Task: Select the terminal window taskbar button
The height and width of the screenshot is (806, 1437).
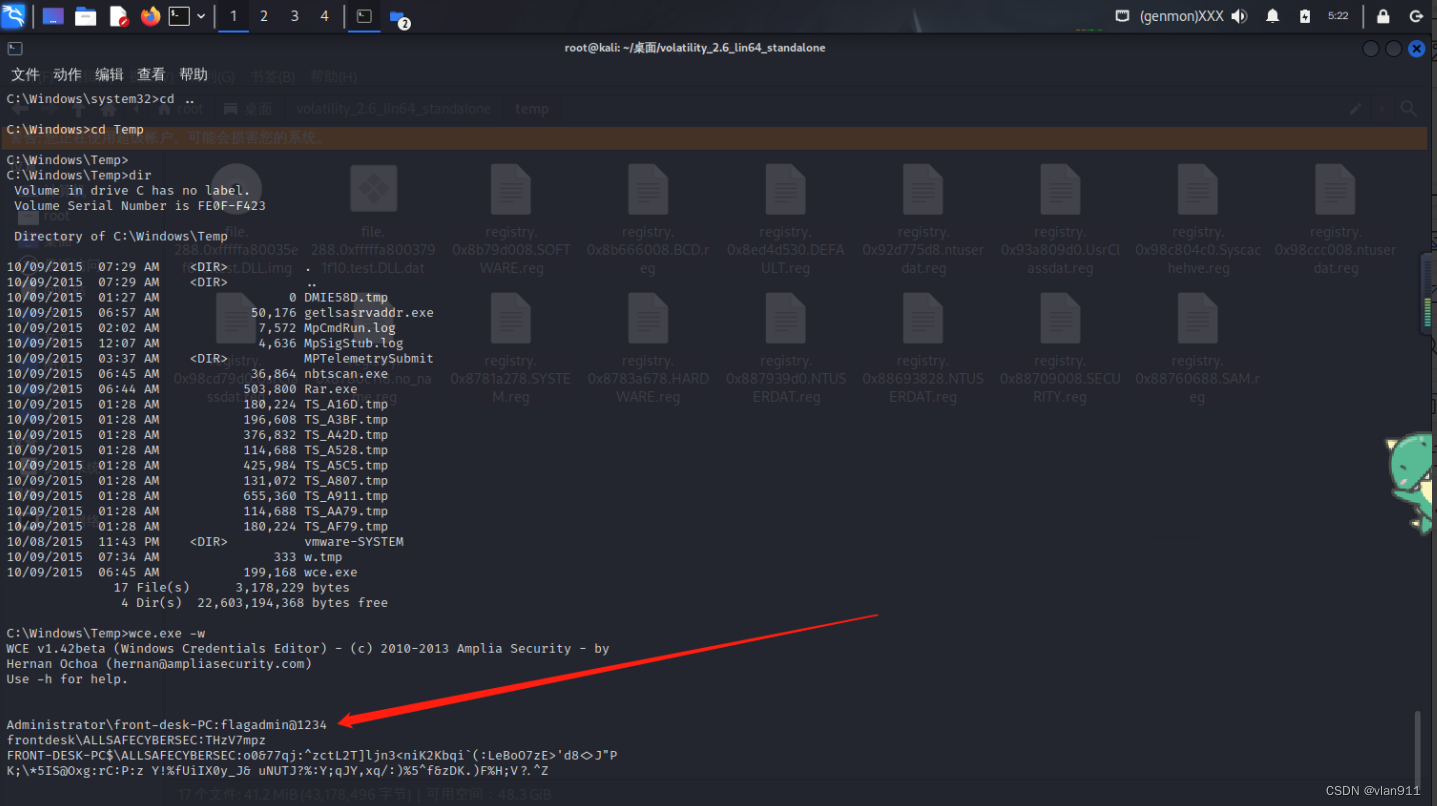Action: click(364, 16)
